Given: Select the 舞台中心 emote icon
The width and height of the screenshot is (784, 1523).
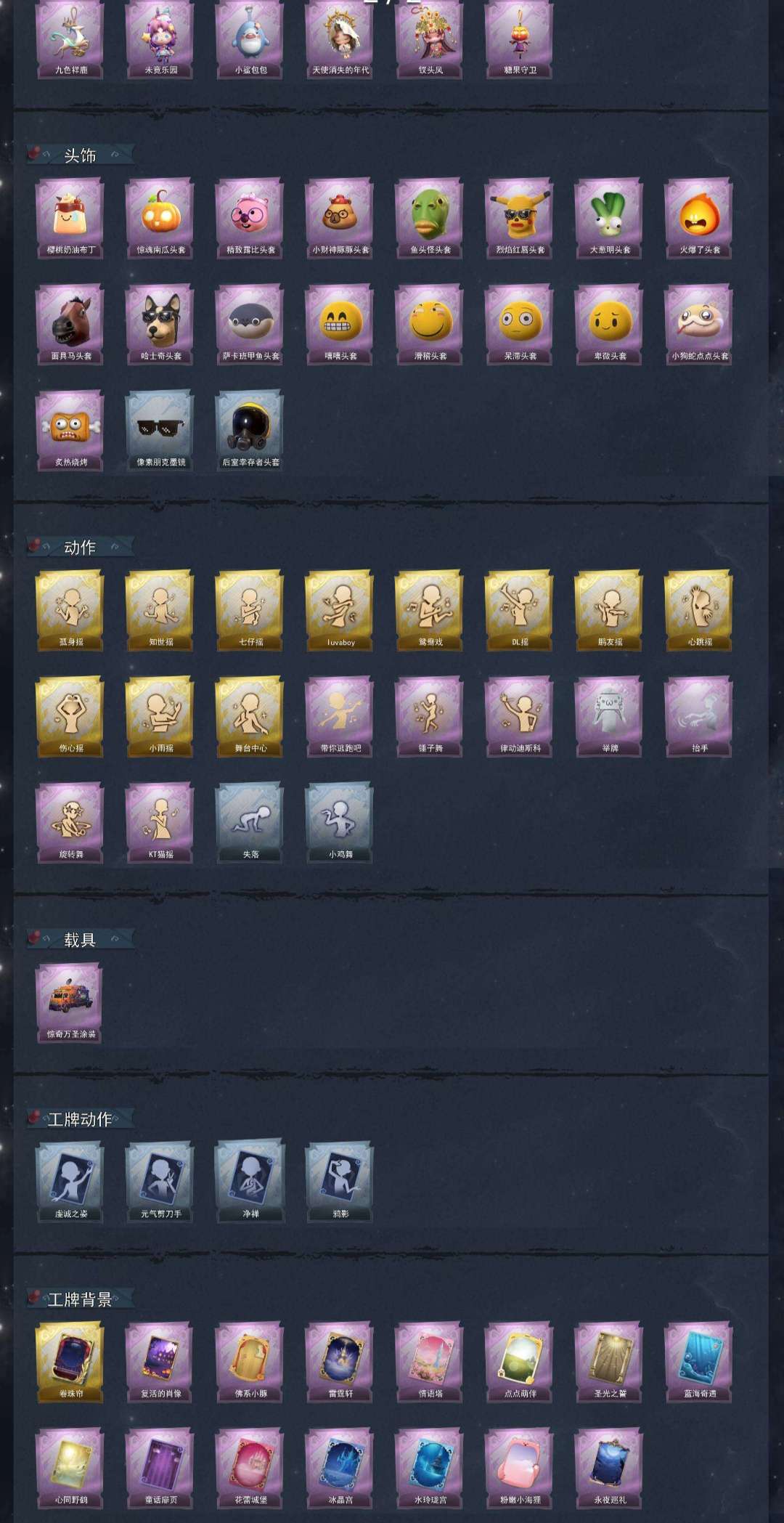Looking at the screenshot, I should pyautogui.click(x=250, y=717).
